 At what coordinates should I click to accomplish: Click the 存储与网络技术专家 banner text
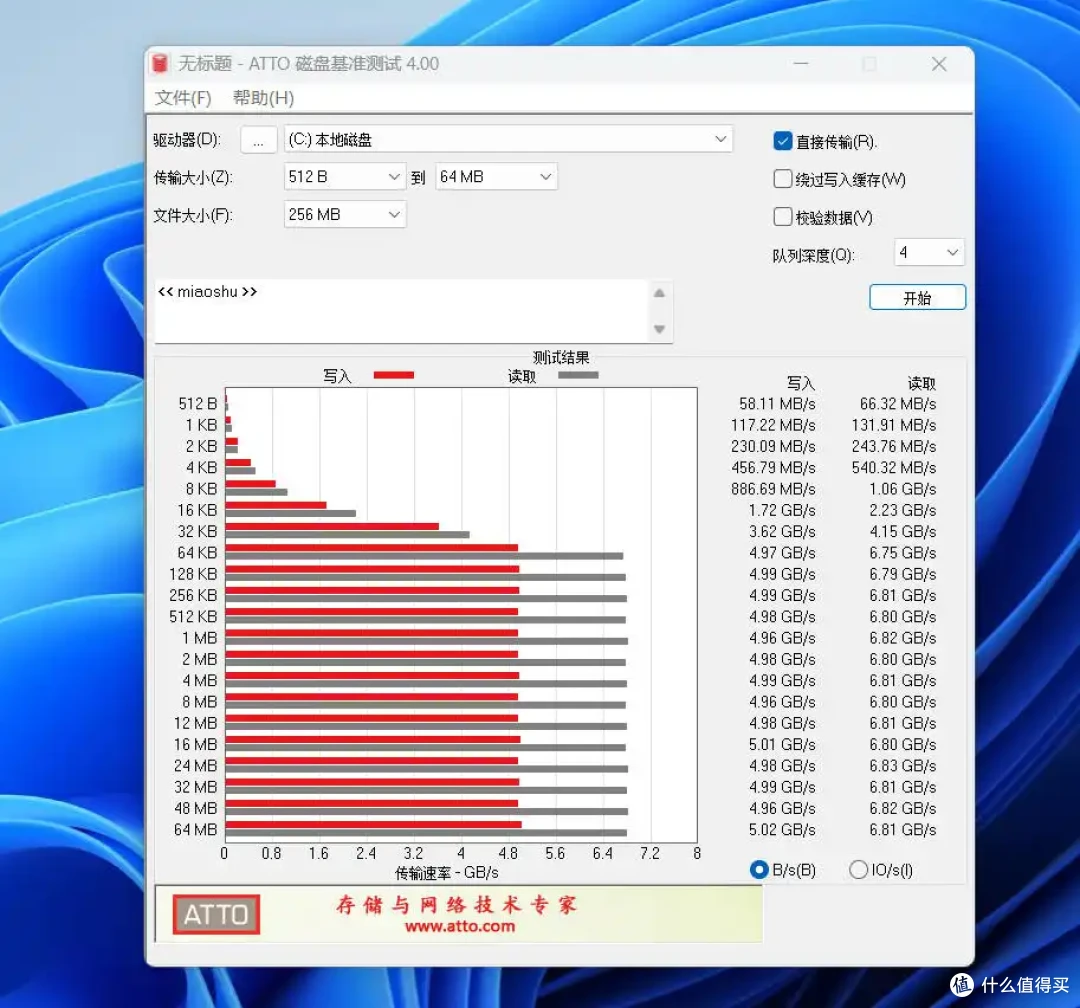[456, 905]
